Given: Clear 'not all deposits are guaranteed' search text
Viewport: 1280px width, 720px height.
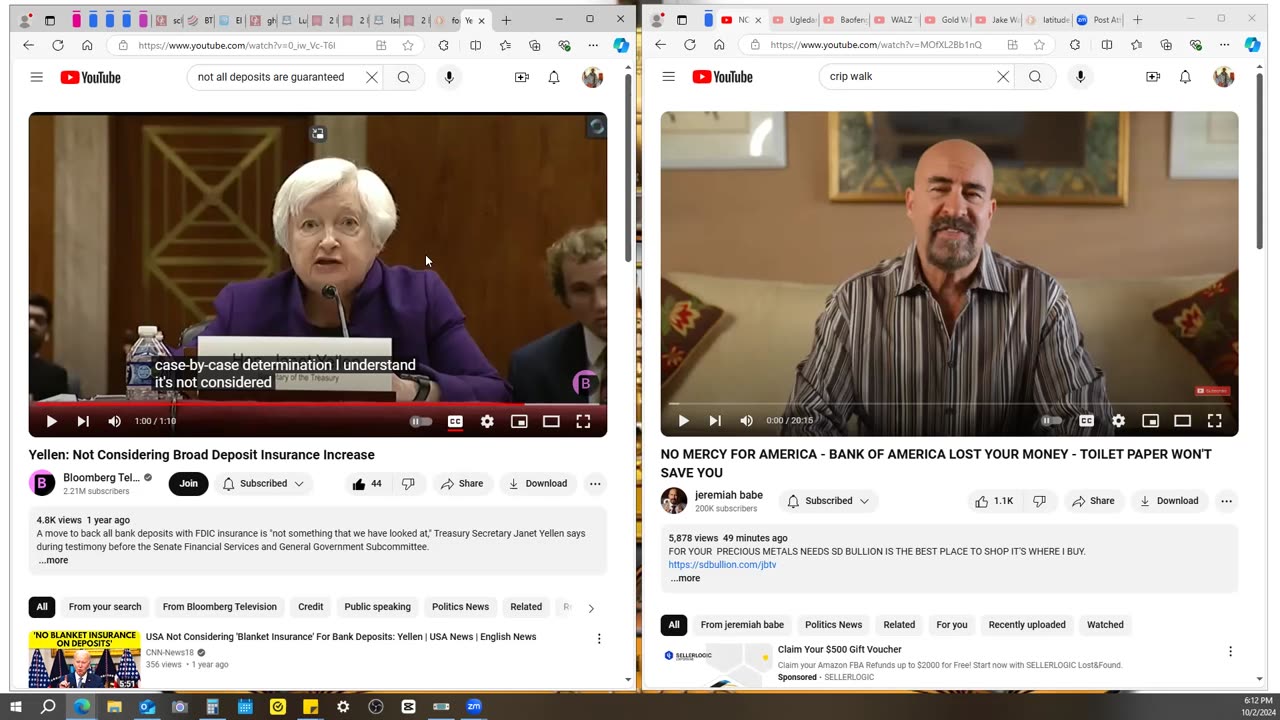Looking at the screenshot, I should [371, 77].
